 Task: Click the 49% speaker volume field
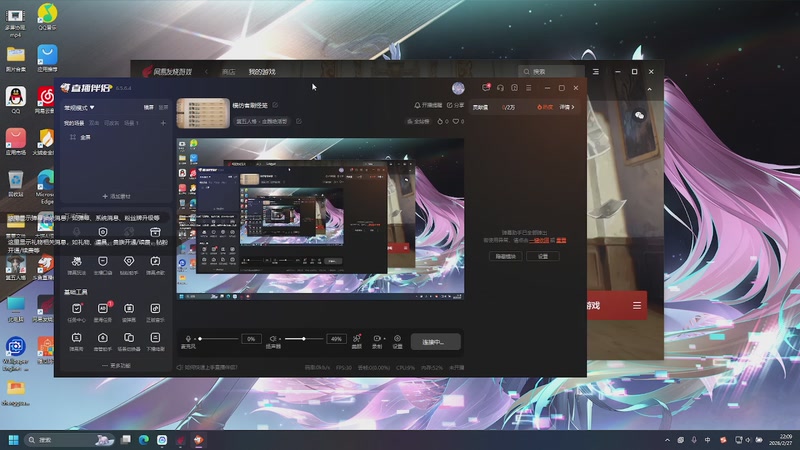(x=336, y=339)
